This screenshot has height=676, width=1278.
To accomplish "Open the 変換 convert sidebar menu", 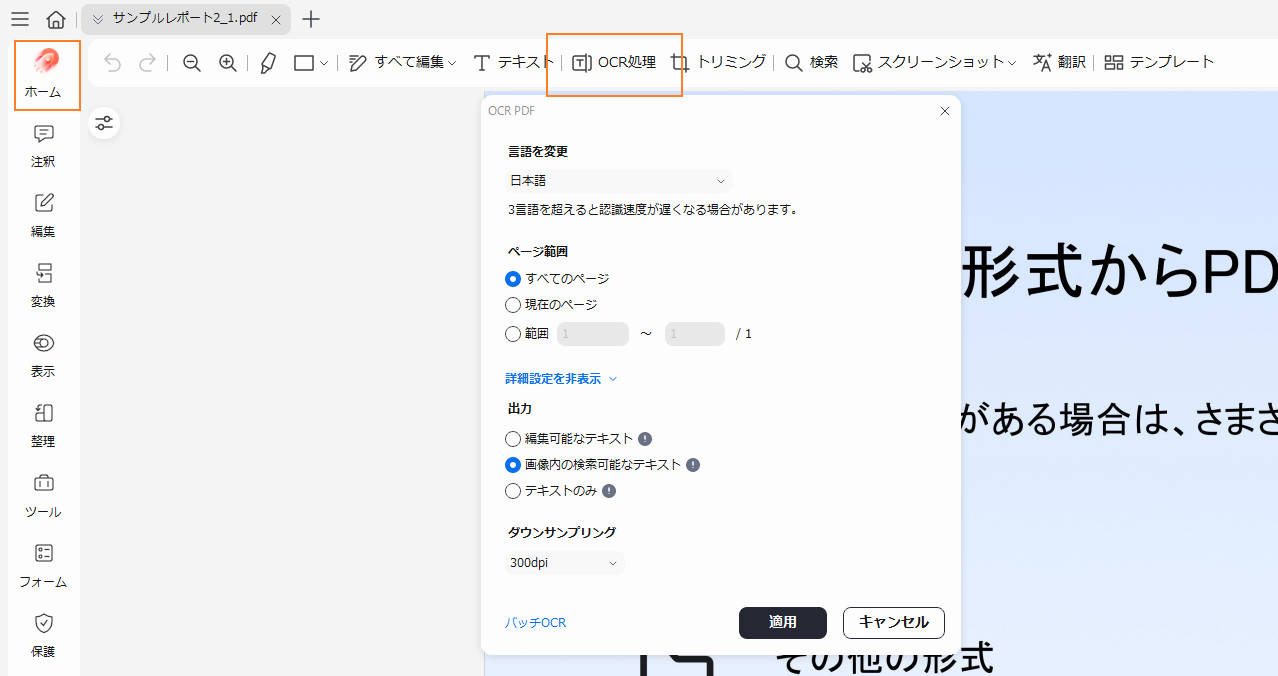I will pos(43,286).
